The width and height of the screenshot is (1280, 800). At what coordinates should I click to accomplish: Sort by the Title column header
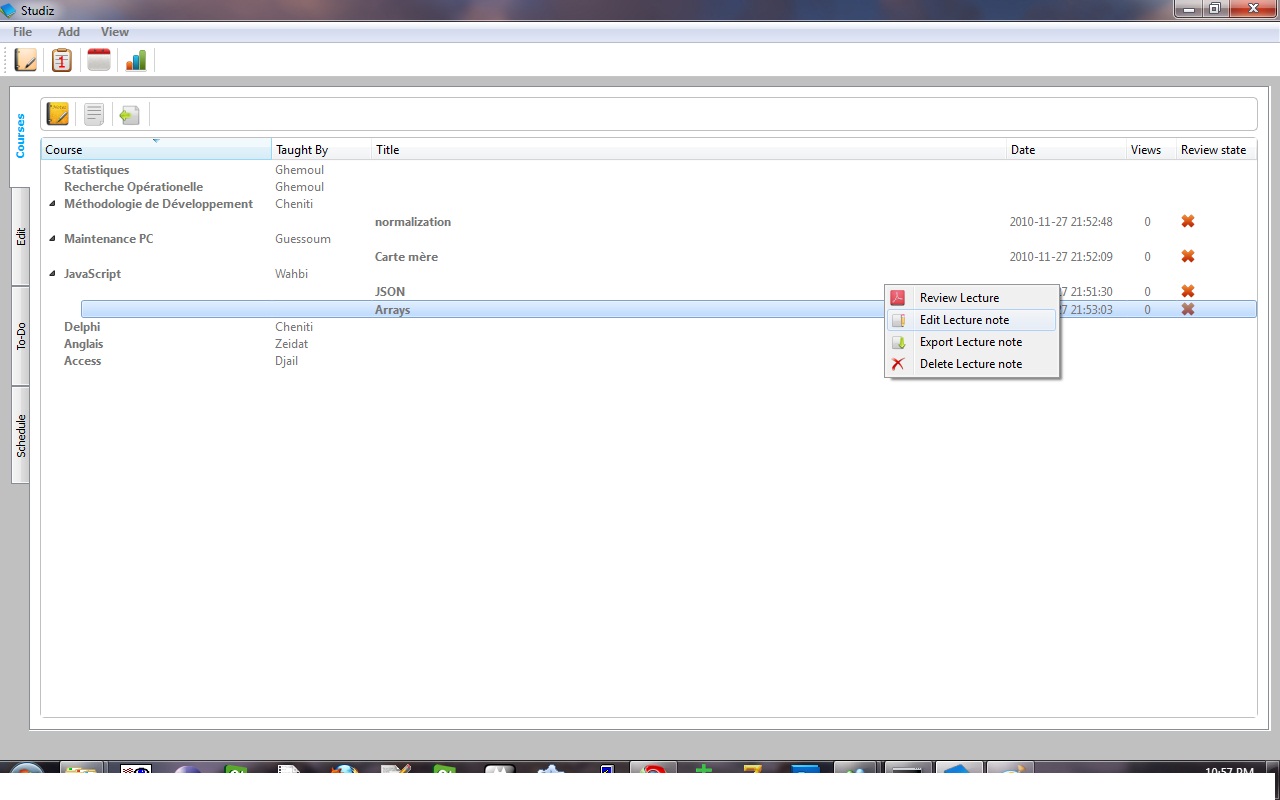[689, 150]
